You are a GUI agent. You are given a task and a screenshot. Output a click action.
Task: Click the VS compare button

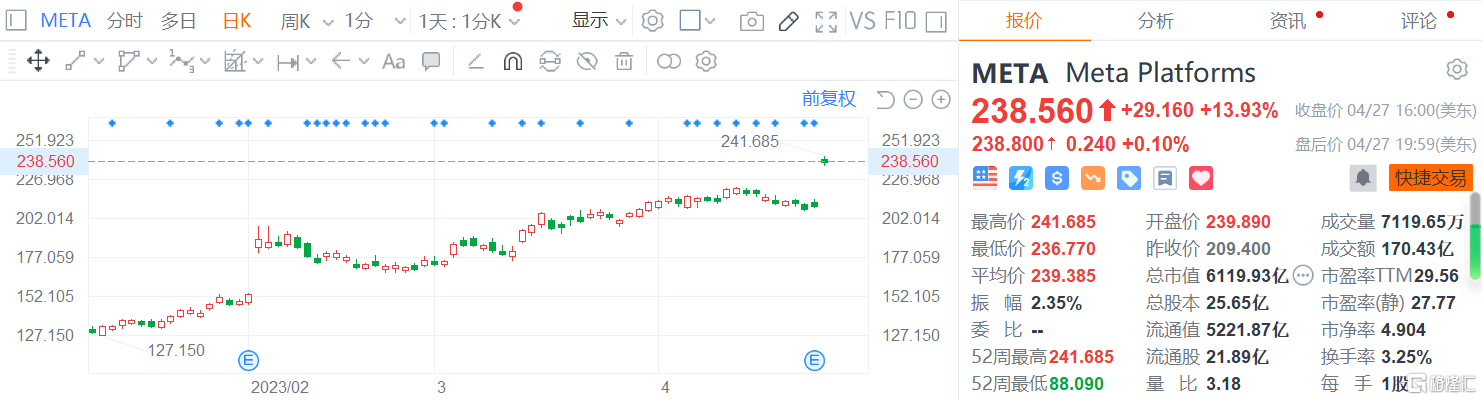point(863,21)
